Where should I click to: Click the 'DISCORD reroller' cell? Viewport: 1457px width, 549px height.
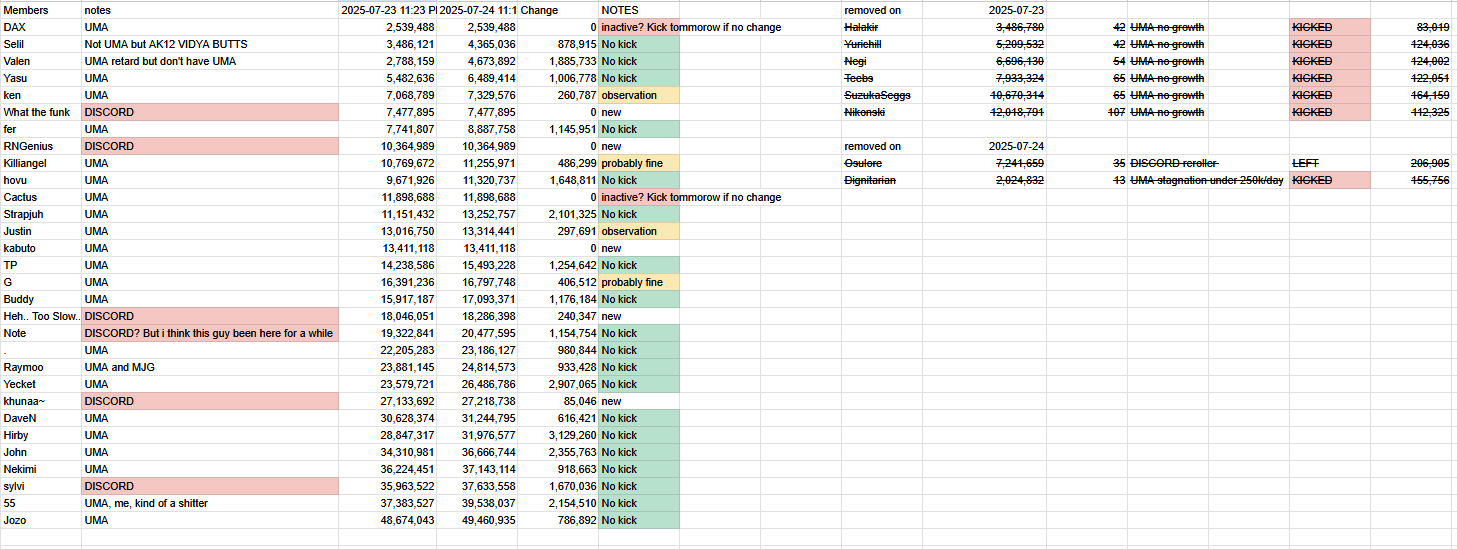pyautogui.click(x=1172, y=163)
